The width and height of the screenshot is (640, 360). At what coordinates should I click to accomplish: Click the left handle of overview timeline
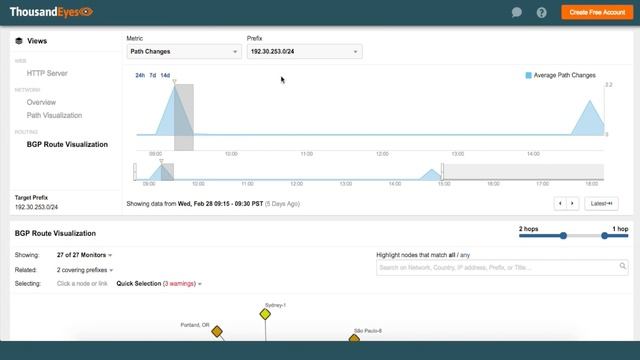[x=135, y=172]
